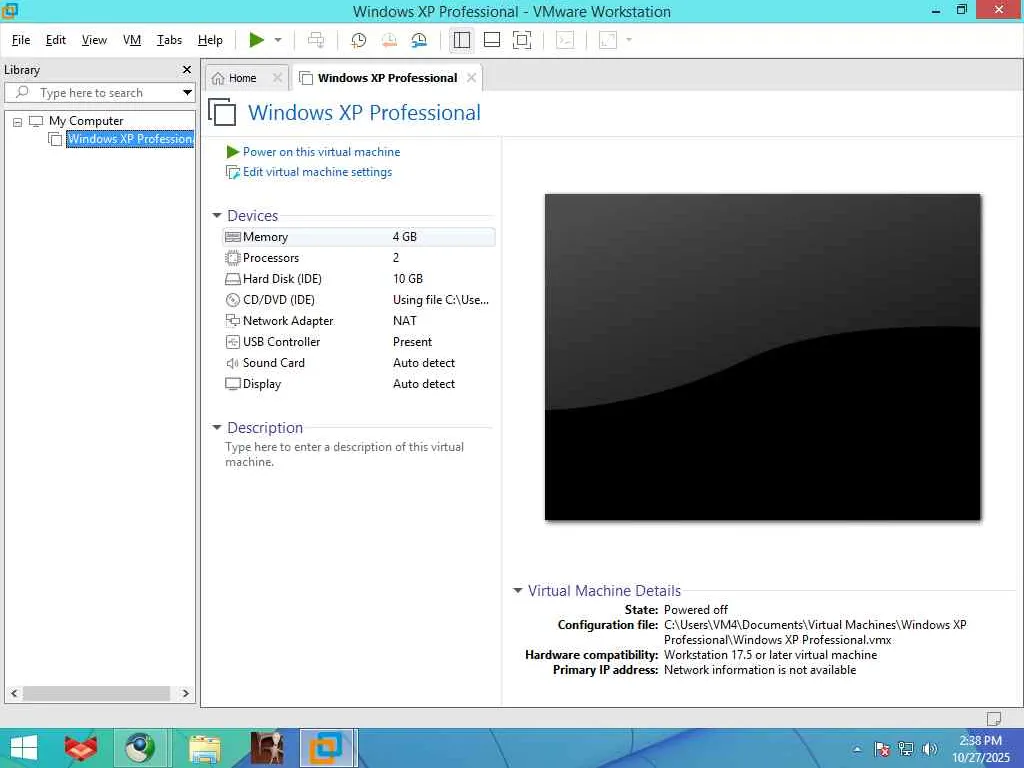
Task: Click Power on this virtual machine
Action: click(x=321, y=152)
